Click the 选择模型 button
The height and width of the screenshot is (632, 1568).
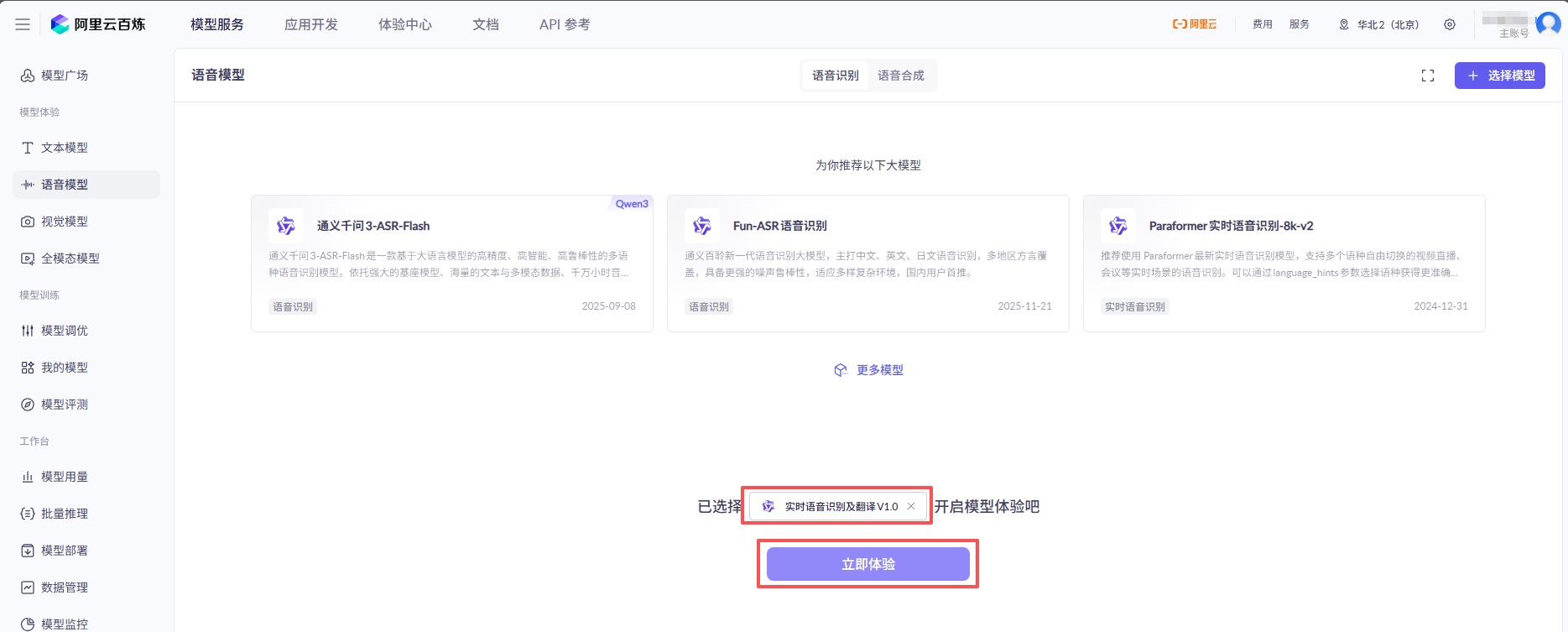1500,76
